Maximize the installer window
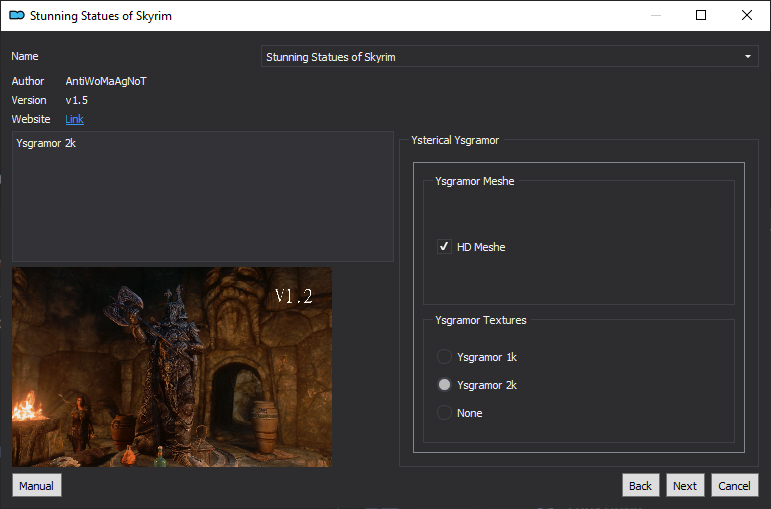Viewport: 771px width, 509px height. point(701,15)
